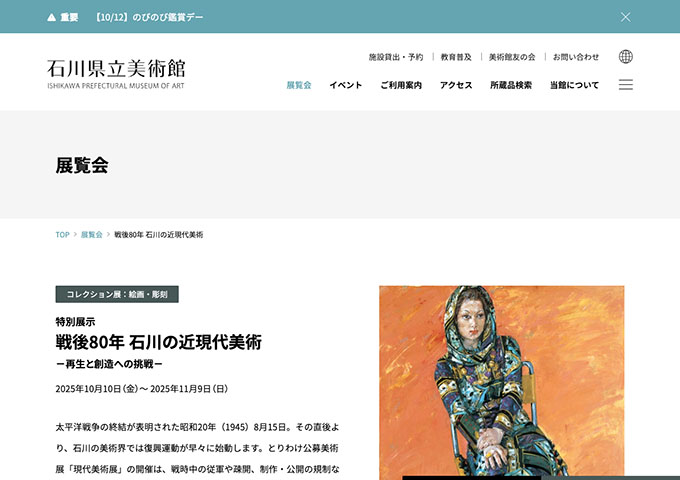Click the 石川県立美術館 logo

(x=116, y=74)
